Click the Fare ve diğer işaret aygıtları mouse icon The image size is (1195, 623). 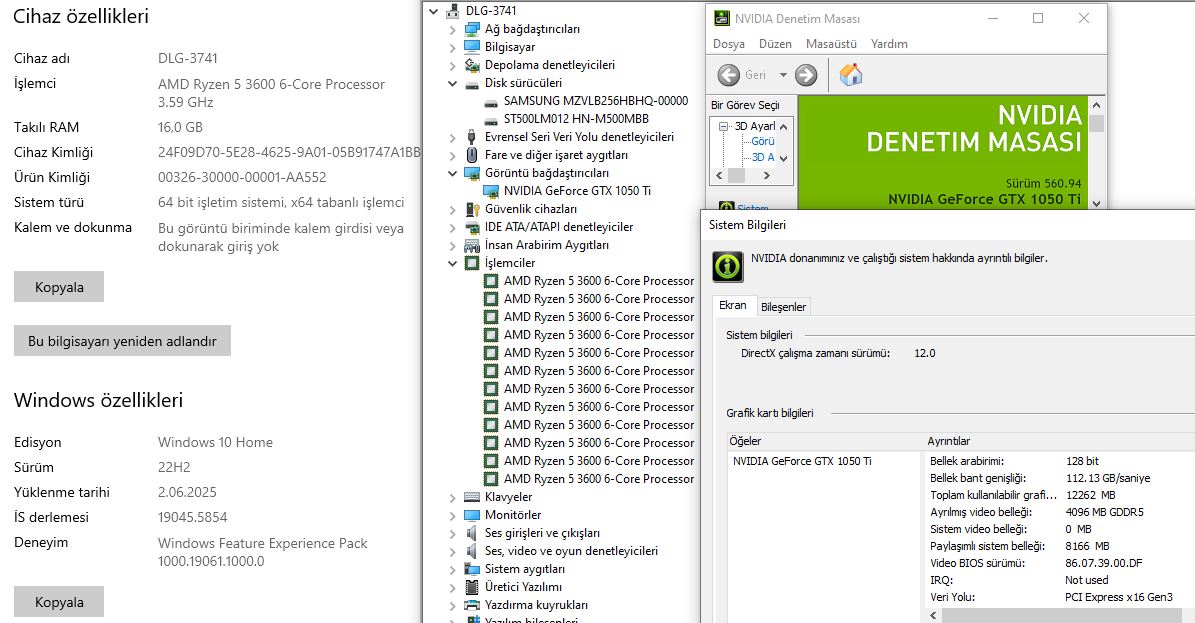pyautogui.click(x=473, y=155)
